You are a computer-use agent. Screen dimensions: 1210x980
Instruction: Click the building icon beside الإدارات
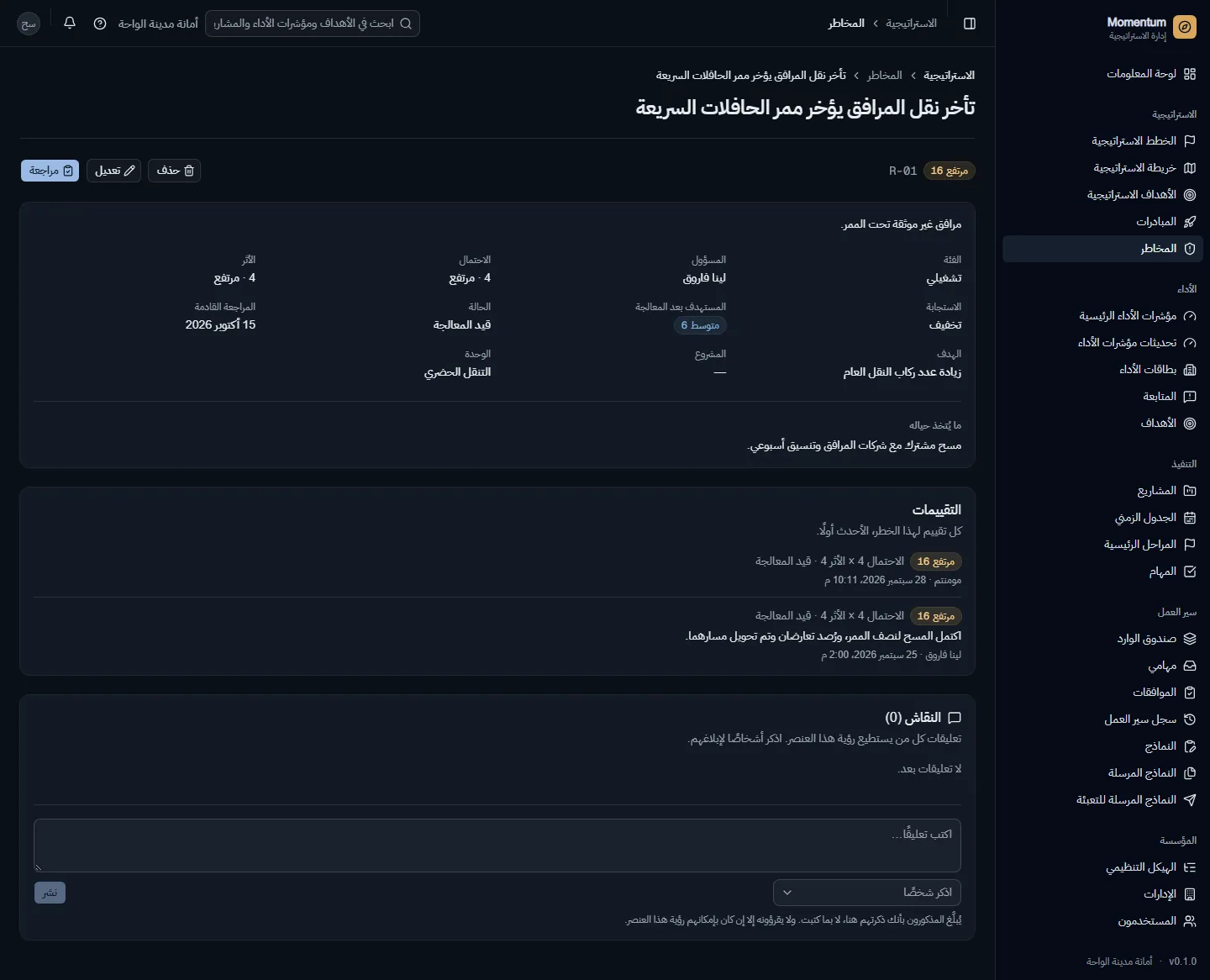point(1190,894)
